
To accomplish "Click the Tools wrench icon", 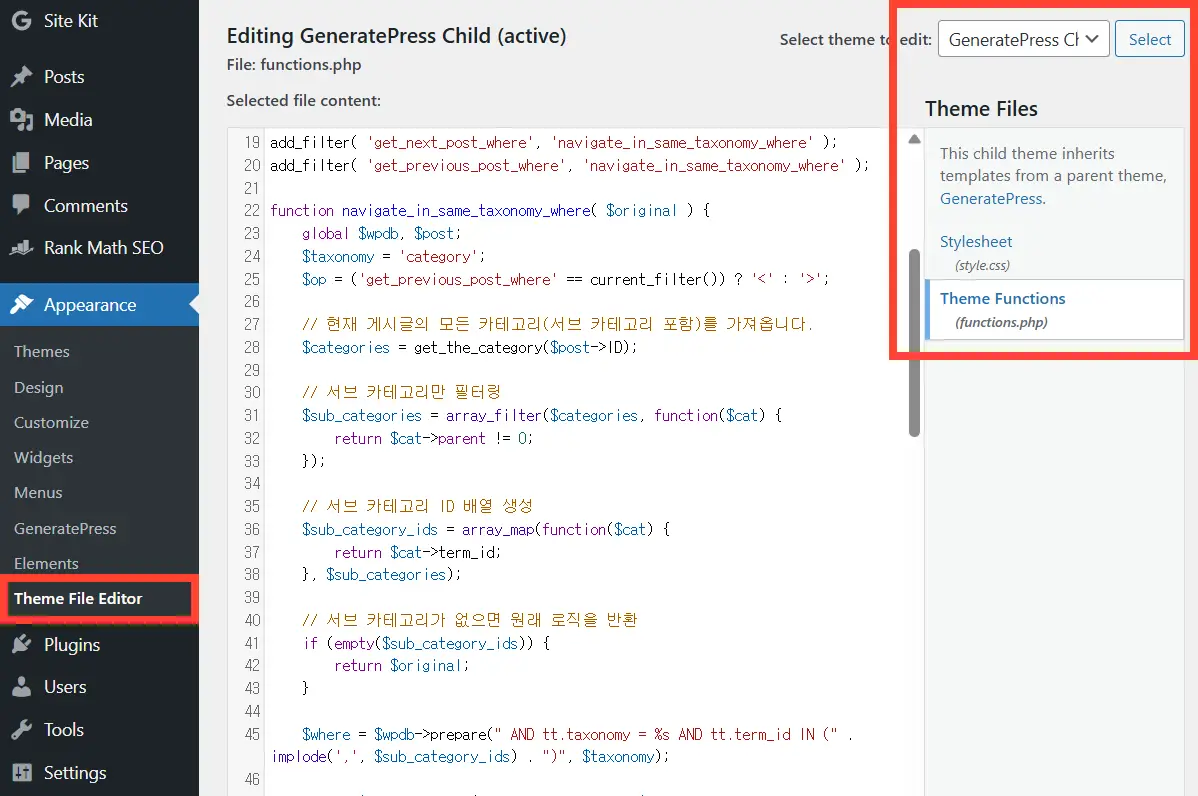I will (21, 730).
